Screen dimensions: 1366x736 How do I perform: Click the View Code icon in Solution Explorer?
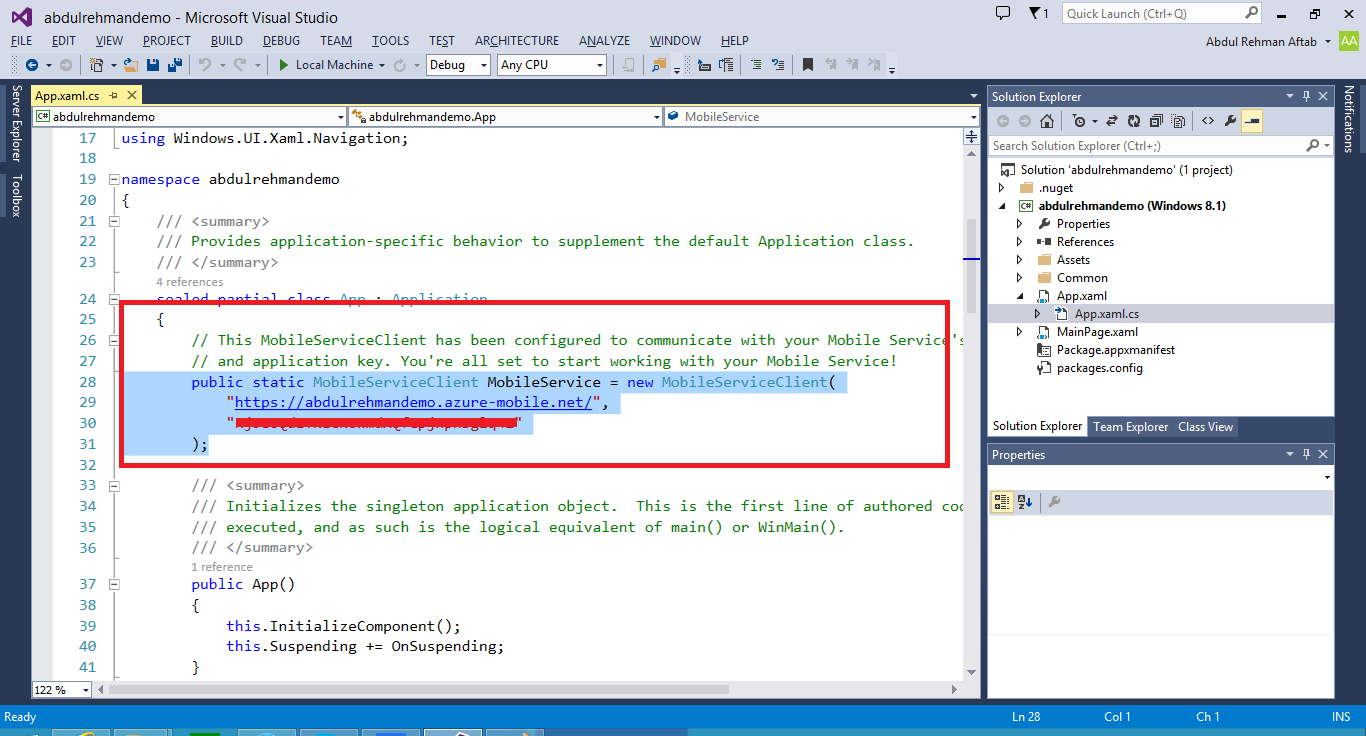tap(1208, 121)
